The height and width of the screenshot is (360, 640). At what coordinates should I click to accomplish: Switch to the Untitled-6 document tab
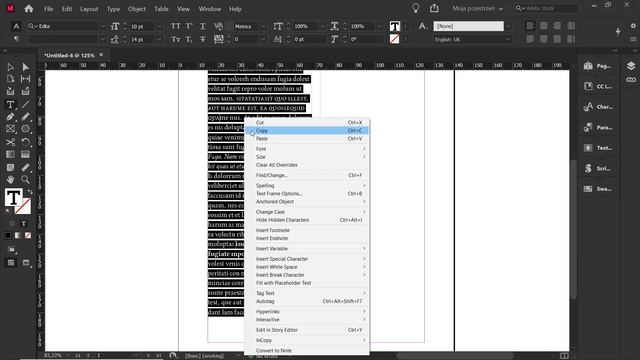click(x=69, y=55)
